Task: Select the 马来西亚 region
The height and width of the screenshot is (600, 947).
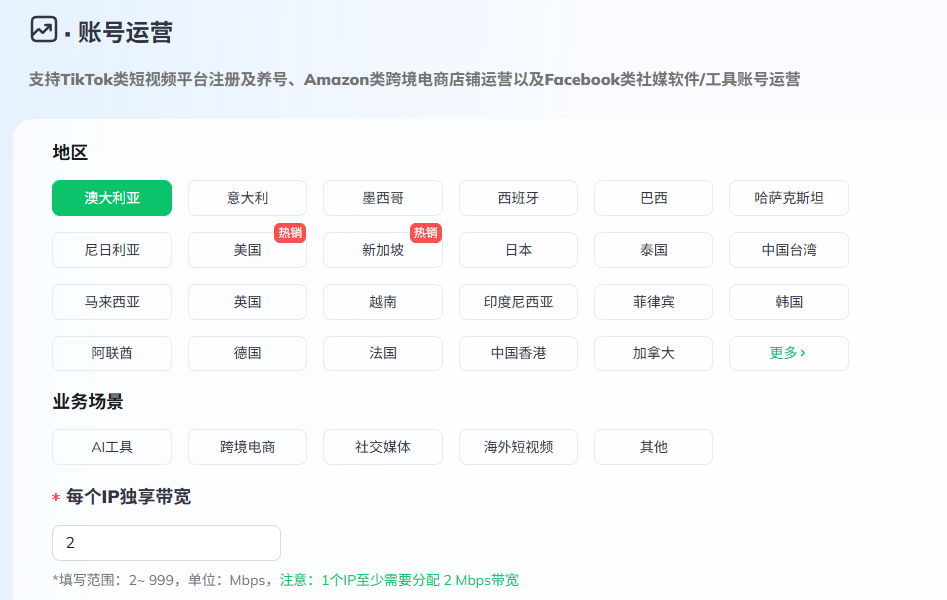Action: (112, 302)
